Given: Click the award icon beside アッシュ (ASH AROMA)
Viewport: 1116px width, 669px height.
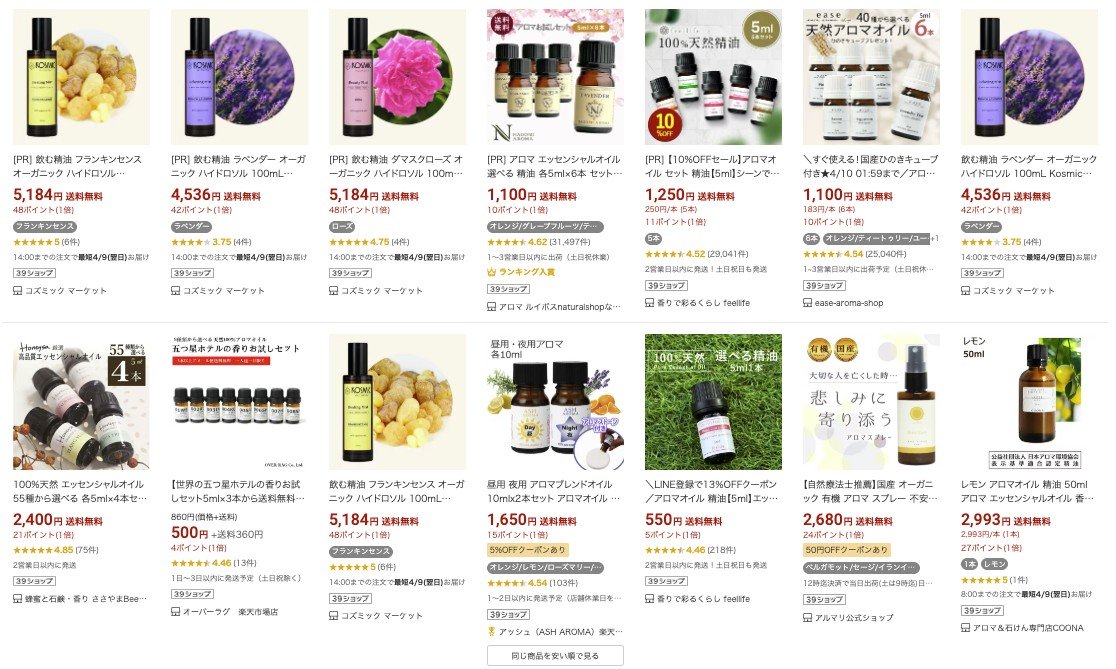Looking at the screenshot, I should (x=491, y=631).
